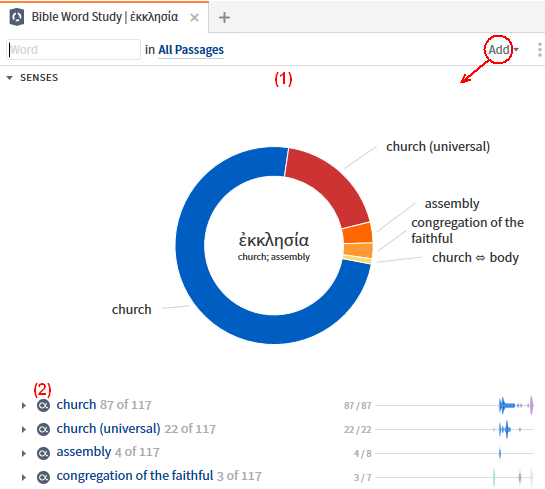Click the sense icon beside assembly

[x=43, y=453]
